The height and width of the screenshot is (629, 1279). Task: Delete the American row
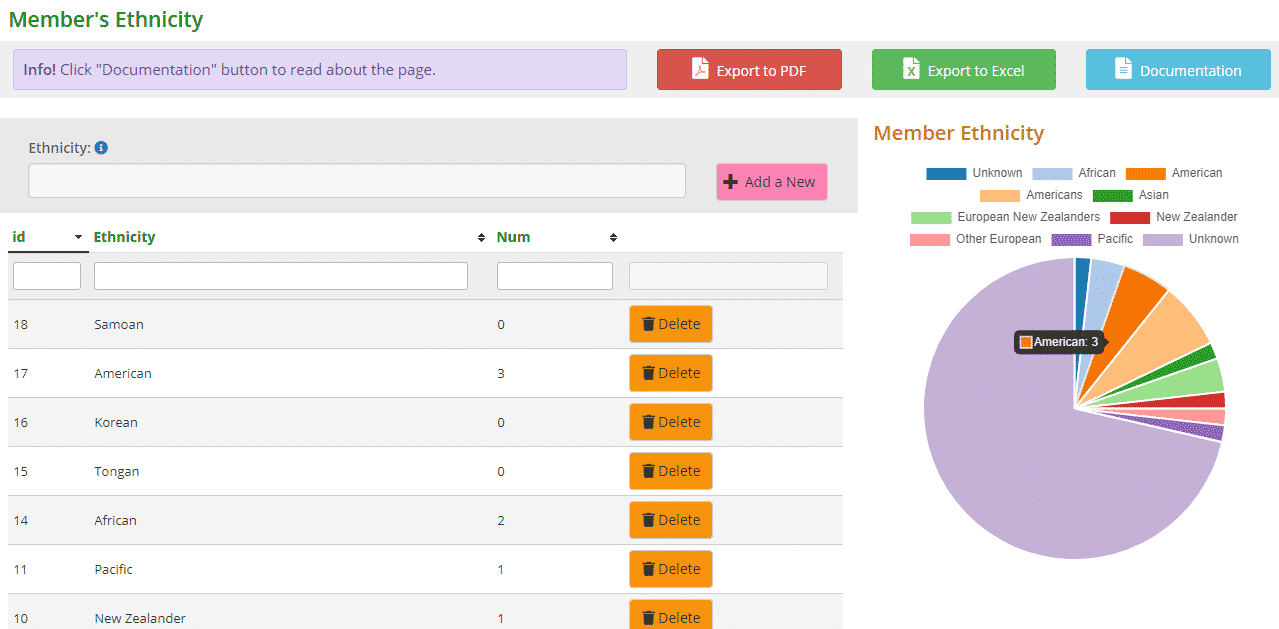point(671,373)
